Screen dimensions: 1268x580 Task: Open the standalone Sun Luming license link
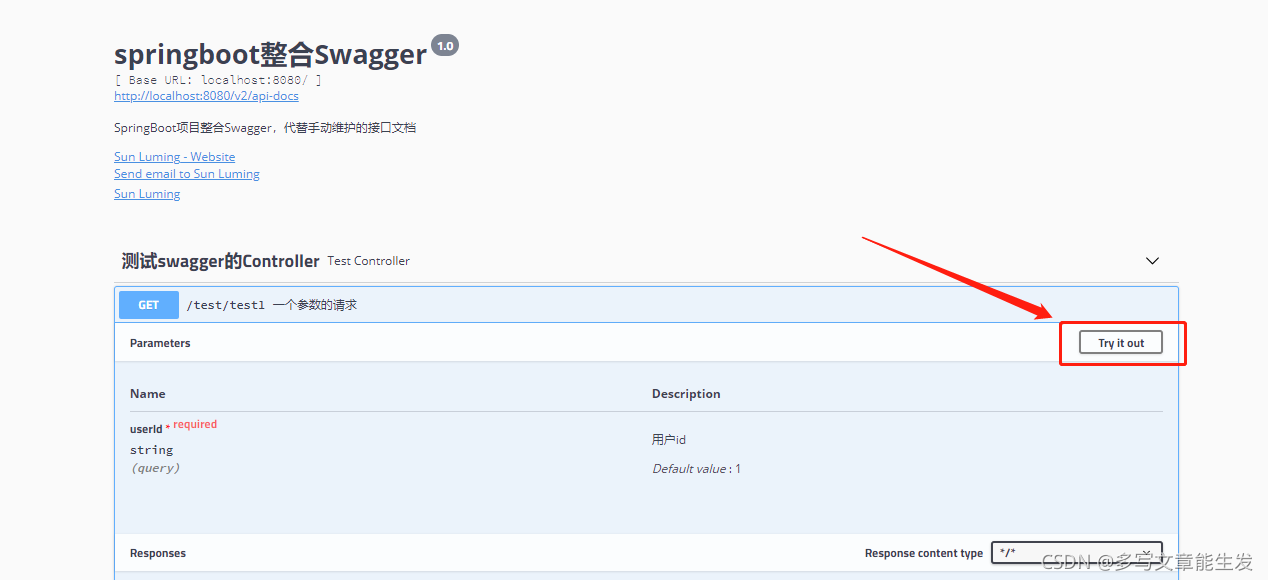point(147,194)
